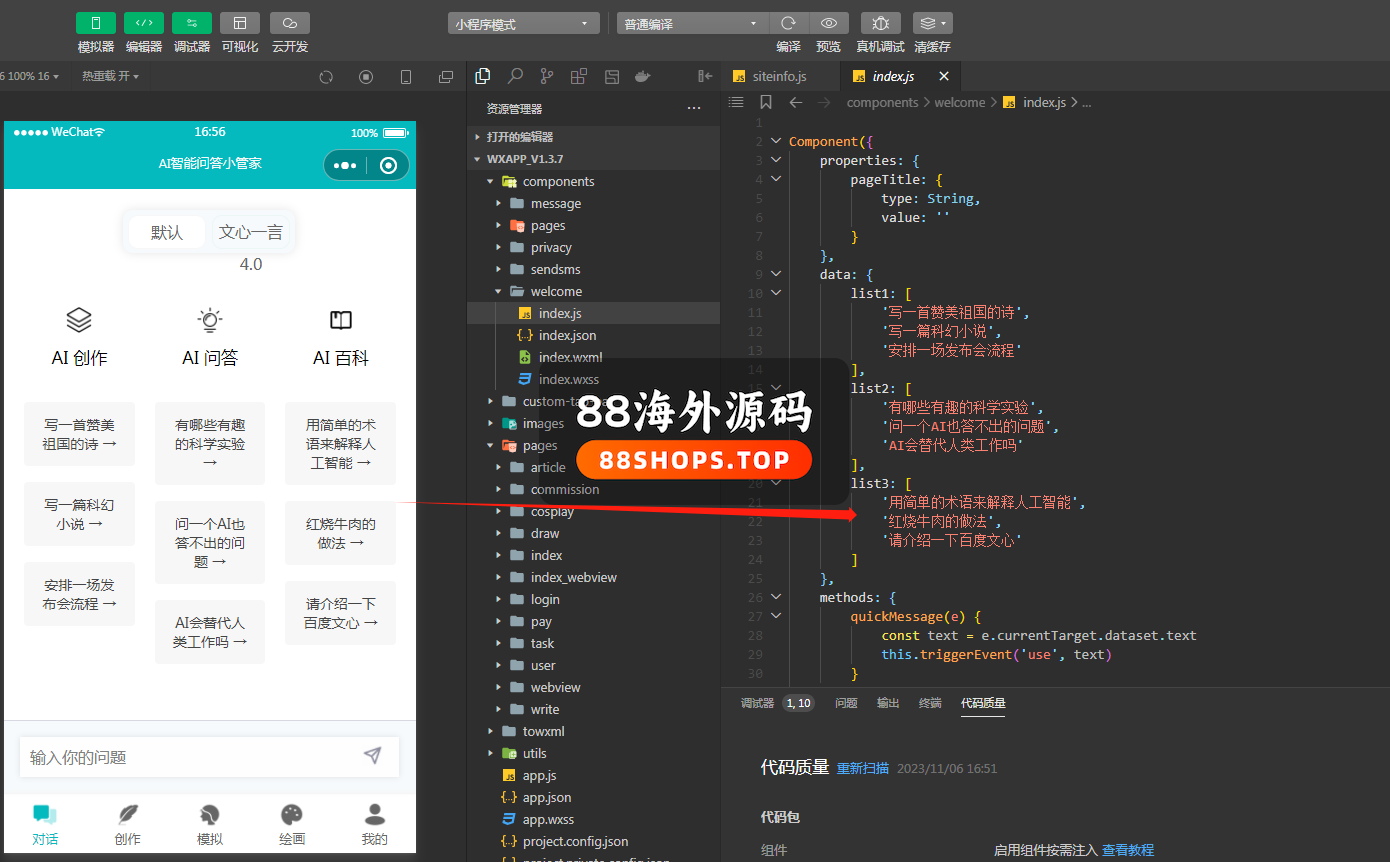Screen dimensions: 1390x862
Task: Switch to the siteinfo.js tab
Action: point(779,76)
